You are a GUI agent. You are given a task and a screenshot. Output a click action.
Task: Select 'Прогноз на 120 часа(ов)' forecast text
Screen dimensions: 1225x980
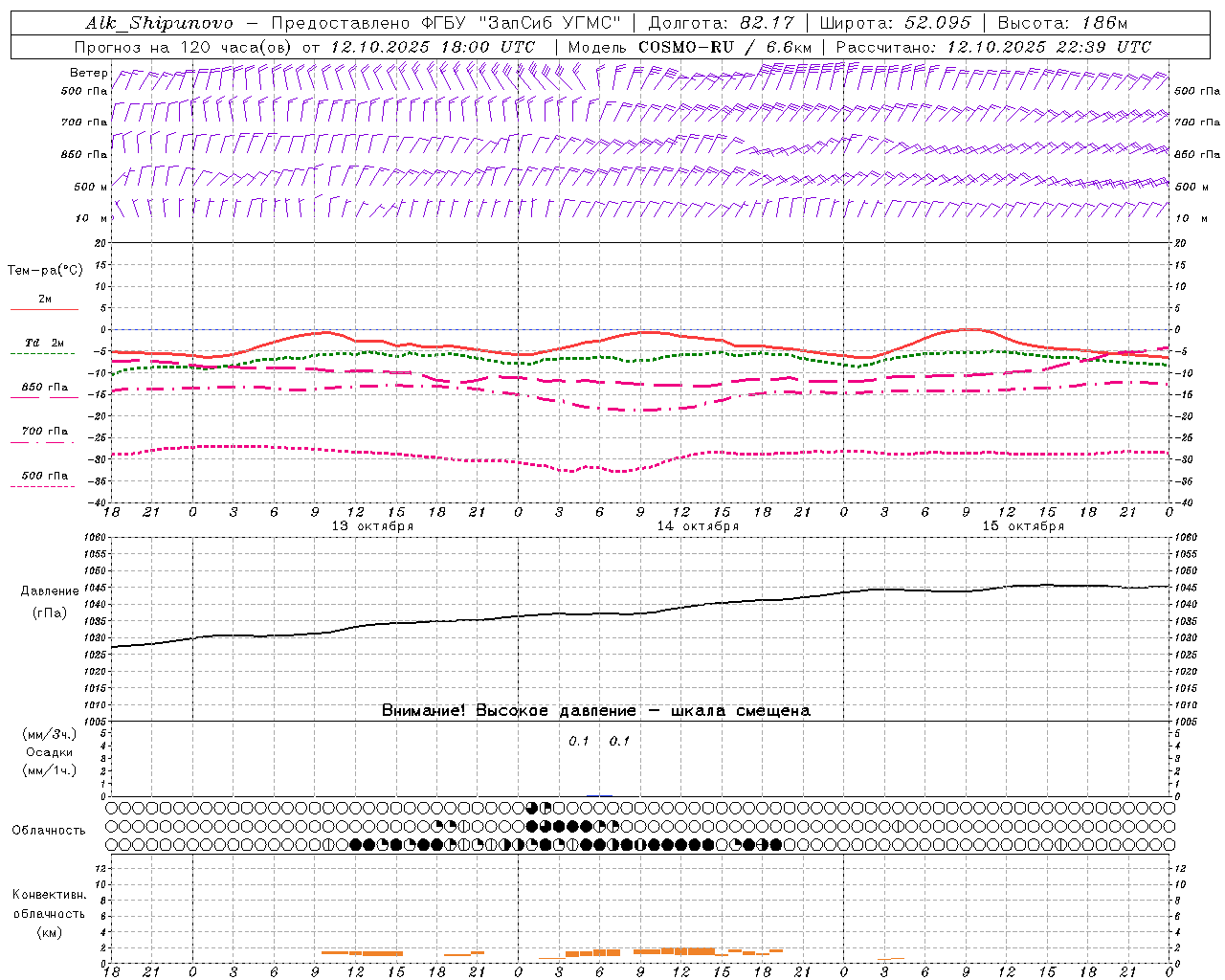click(x=185, y=47)
